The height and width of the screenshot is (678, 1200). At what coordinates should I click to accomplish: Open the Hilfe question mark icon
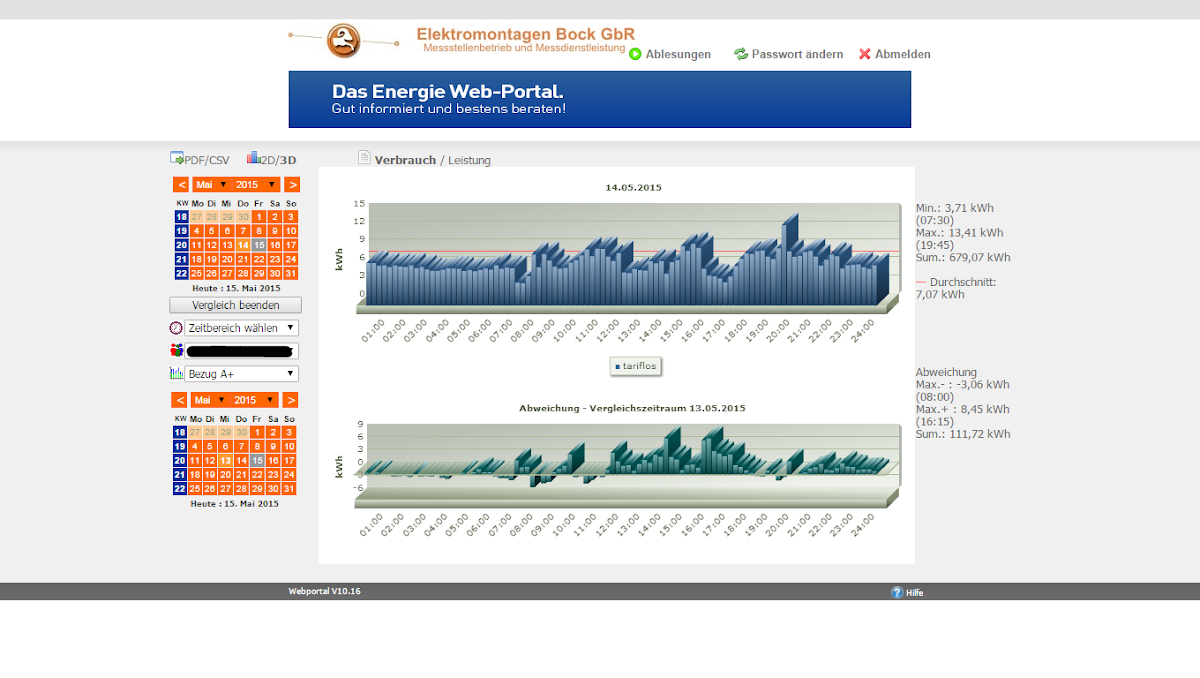897,592
